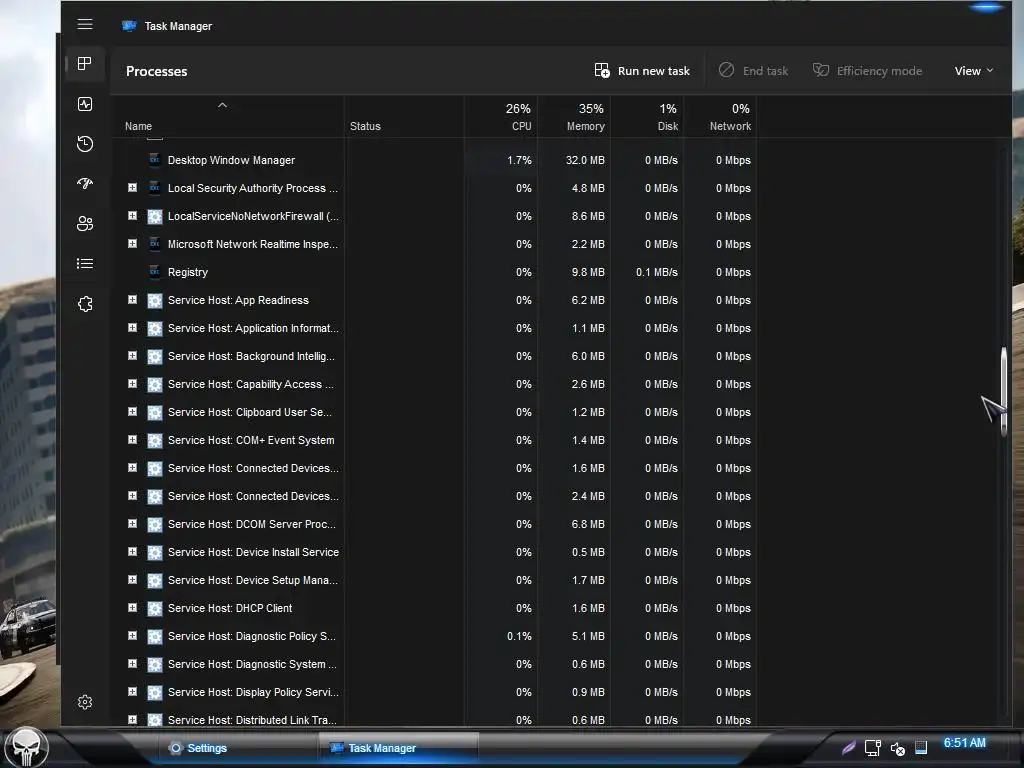Image resolution: width=1024 pixels, height=768 pixels.
Task: Open the Services page puzzle icon
Action: tap(85, 304)
